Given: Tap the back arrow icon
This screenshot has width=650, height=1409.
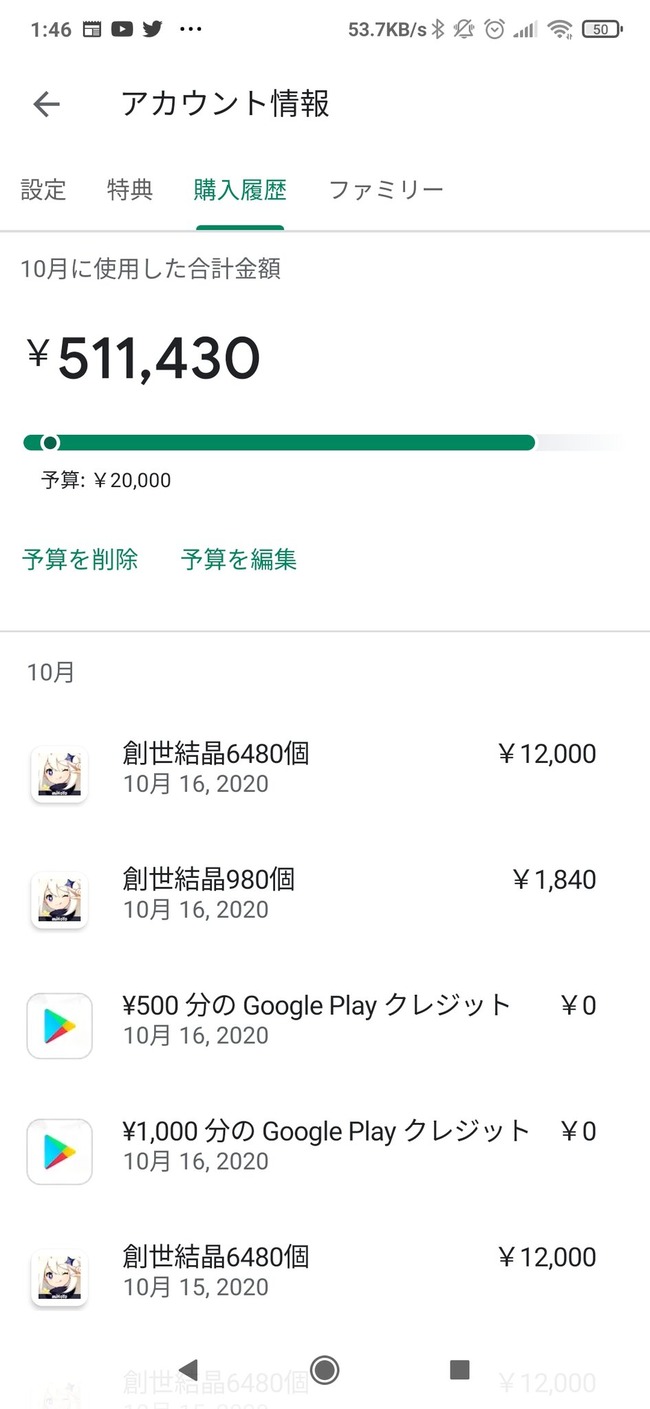Looking at the screenshot, I should [x=47, y=104].
